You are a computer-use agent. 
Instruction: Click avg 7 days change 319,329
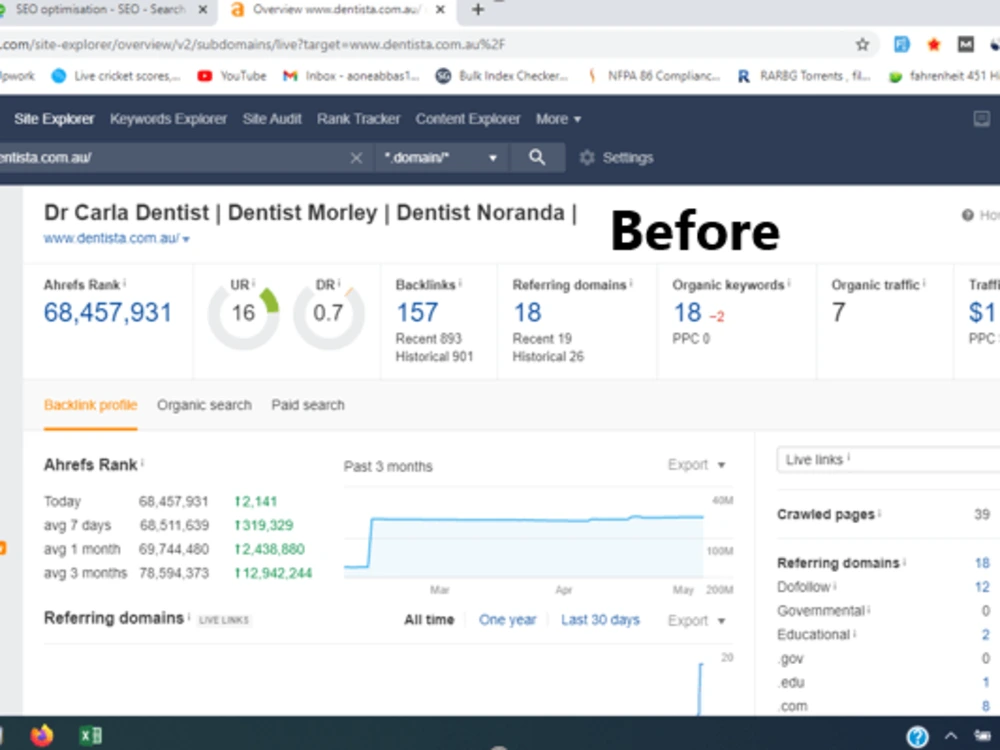264,526
